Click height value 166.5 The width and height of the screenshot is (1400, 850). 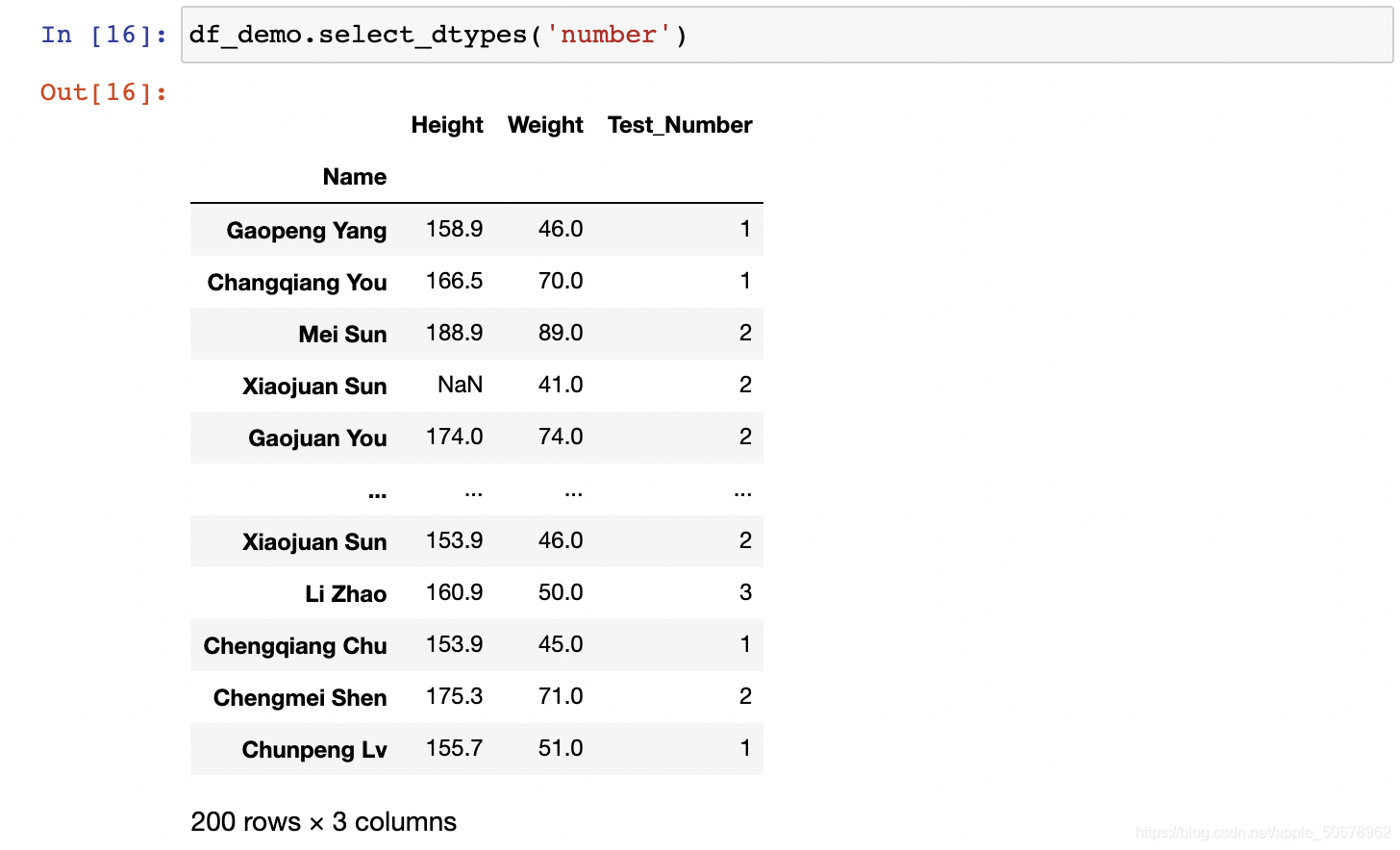455,281
